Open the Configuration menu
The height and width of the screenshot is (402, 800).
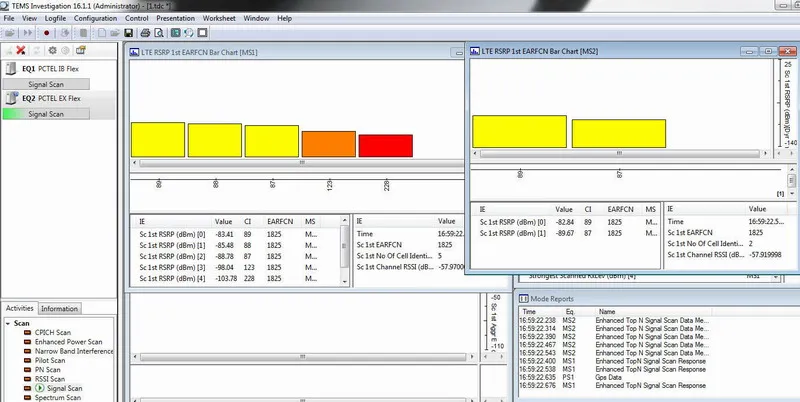[95, 18]
